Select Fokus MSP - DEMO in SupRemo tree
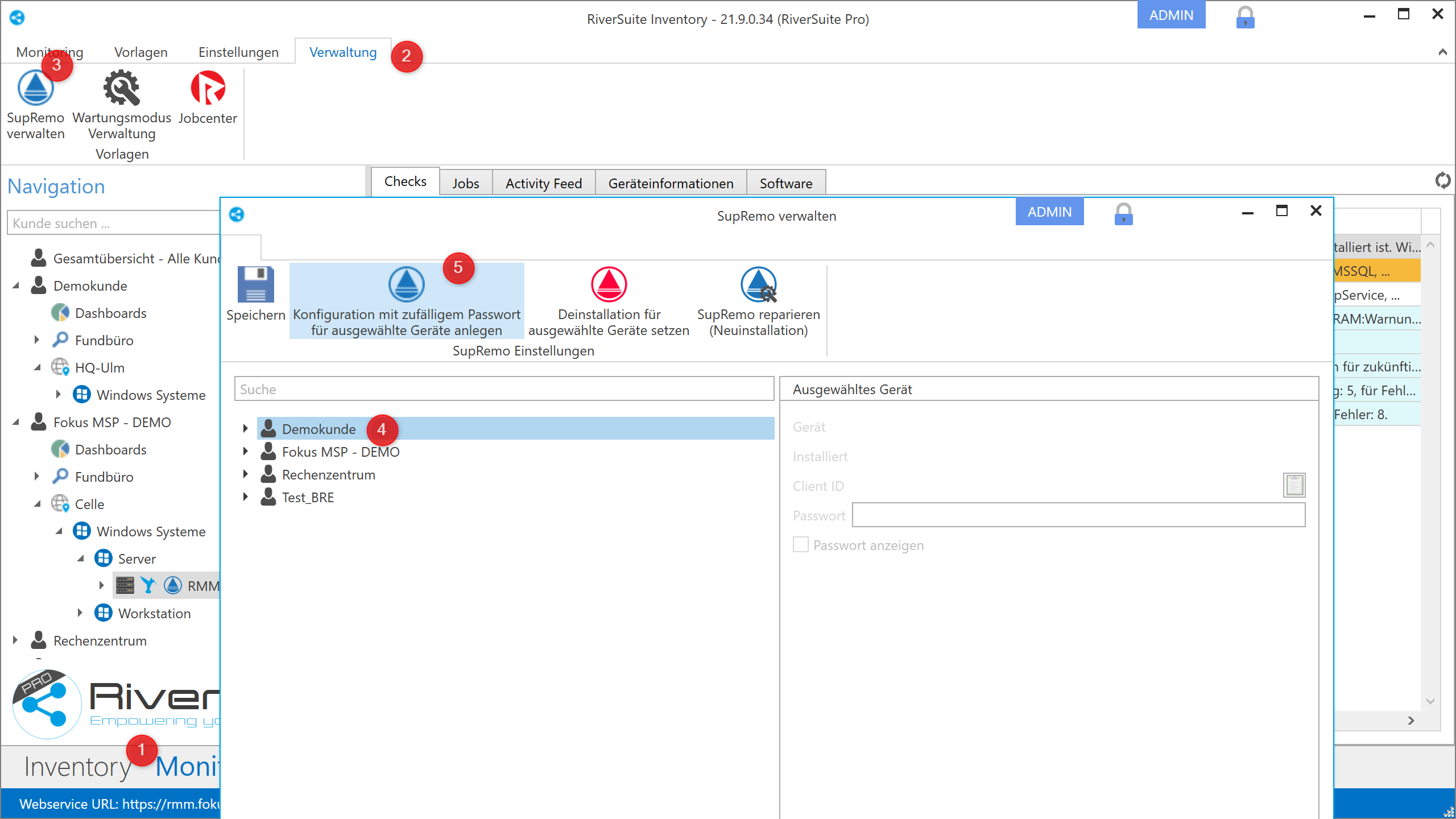This screenshot has height=819, width=1456. coord(341,452)
